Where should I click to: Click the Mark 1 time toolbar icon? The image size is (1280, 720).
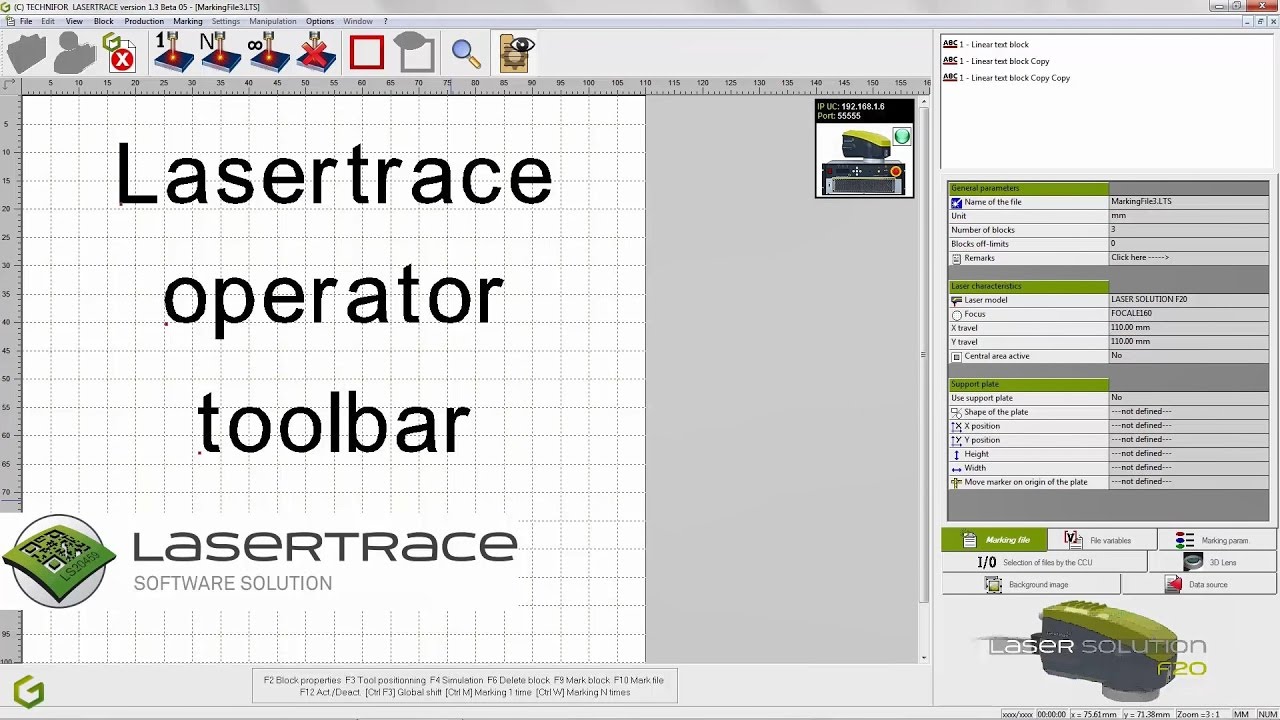[x=173, y=53]
